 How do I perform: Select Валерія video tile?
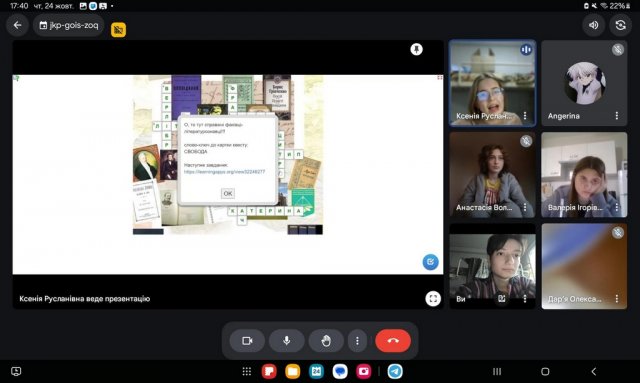coord(584,174)
